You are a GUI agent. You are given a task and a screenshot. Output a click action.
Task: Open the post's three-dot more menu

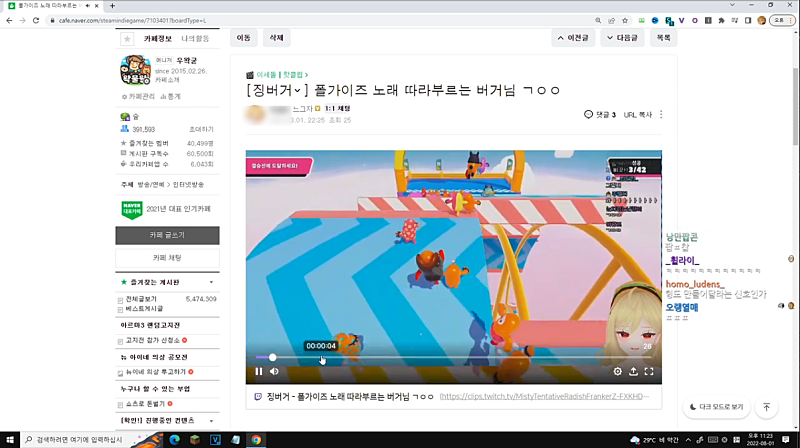click(x=661, y=115)
